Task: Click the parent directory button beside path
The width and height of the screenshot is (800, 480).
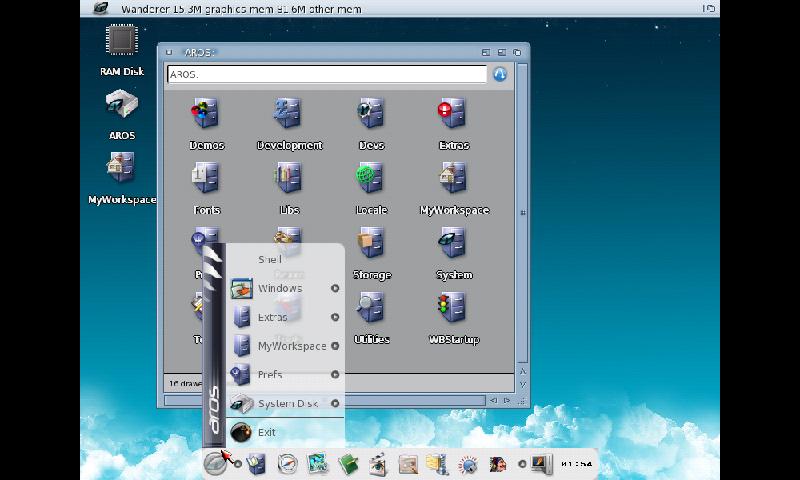Action: pos(499,74)
